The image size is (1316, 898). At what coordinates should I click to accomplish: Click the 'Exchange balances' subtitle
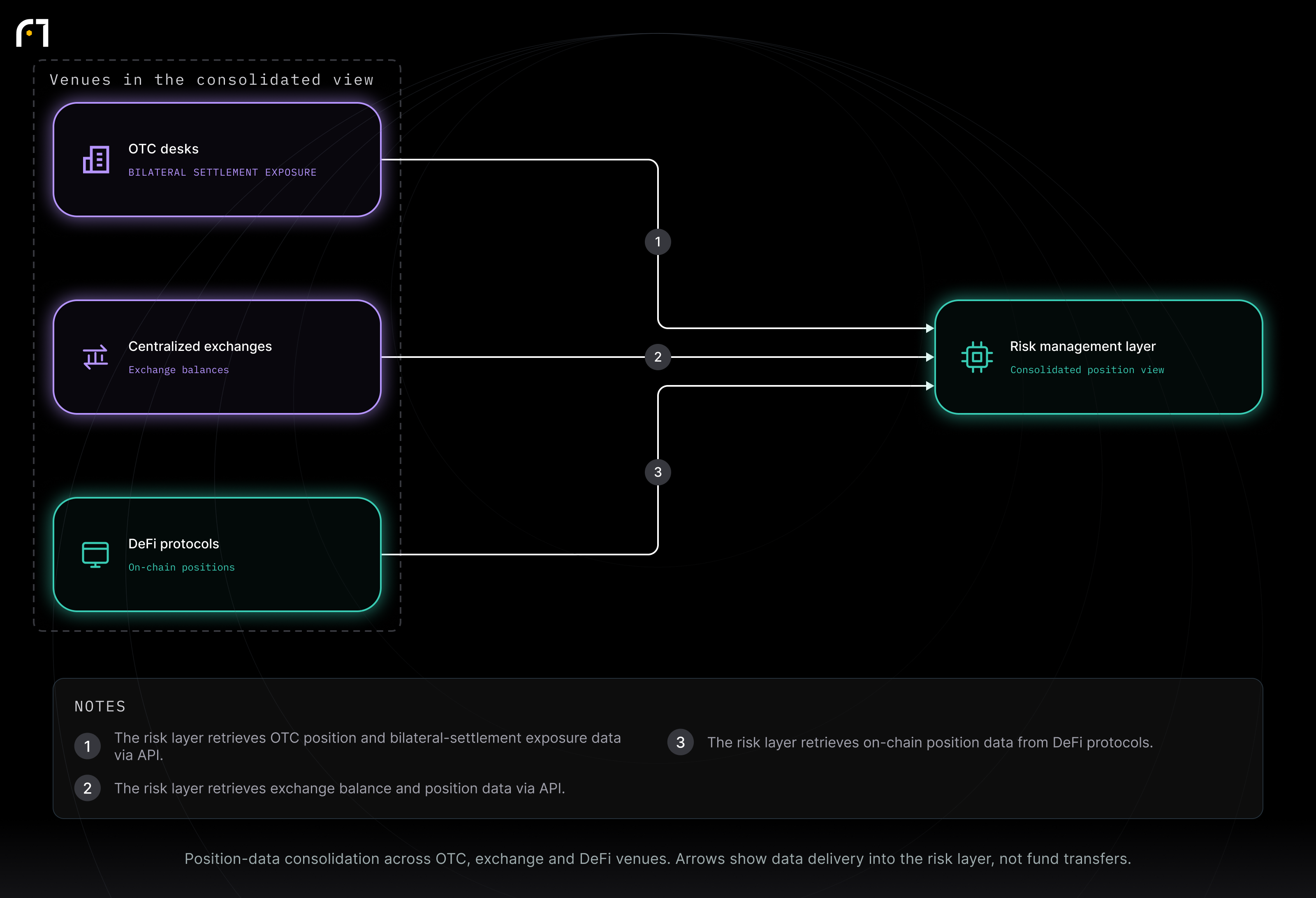[x=179, y=370]
